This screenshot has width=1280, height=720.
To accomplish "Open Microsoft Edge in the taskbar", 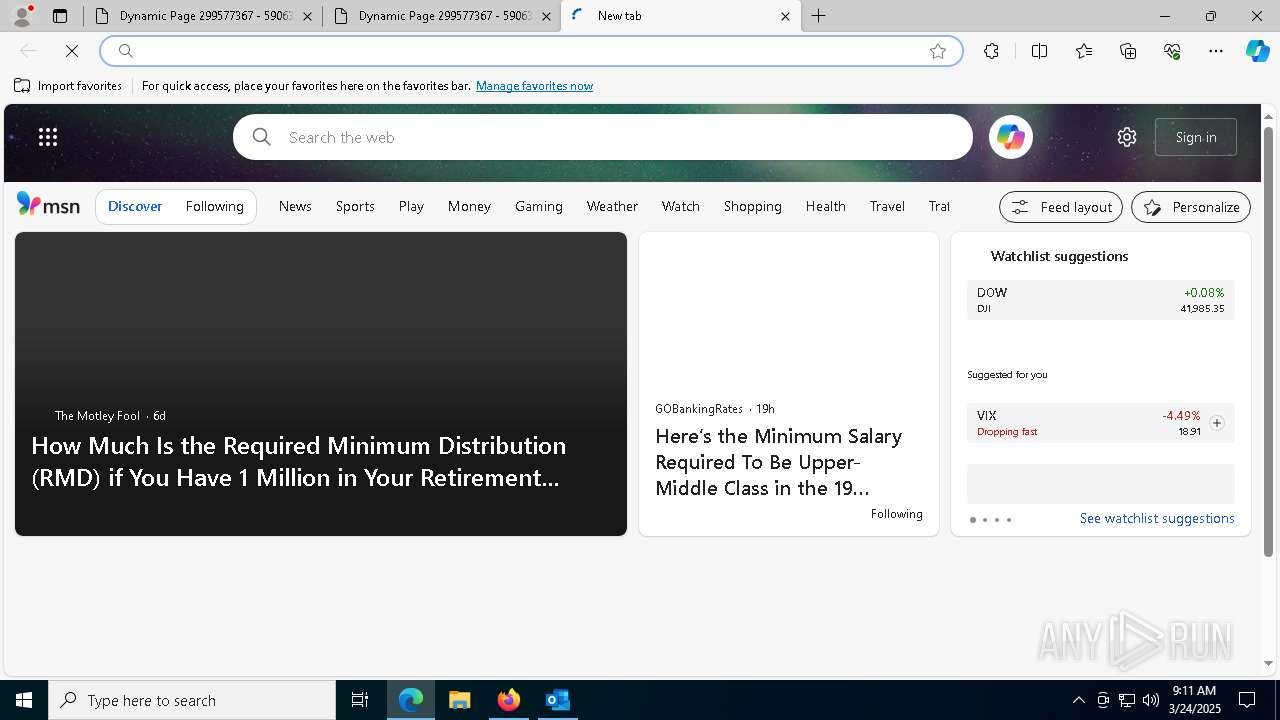I will click(411, 700).
